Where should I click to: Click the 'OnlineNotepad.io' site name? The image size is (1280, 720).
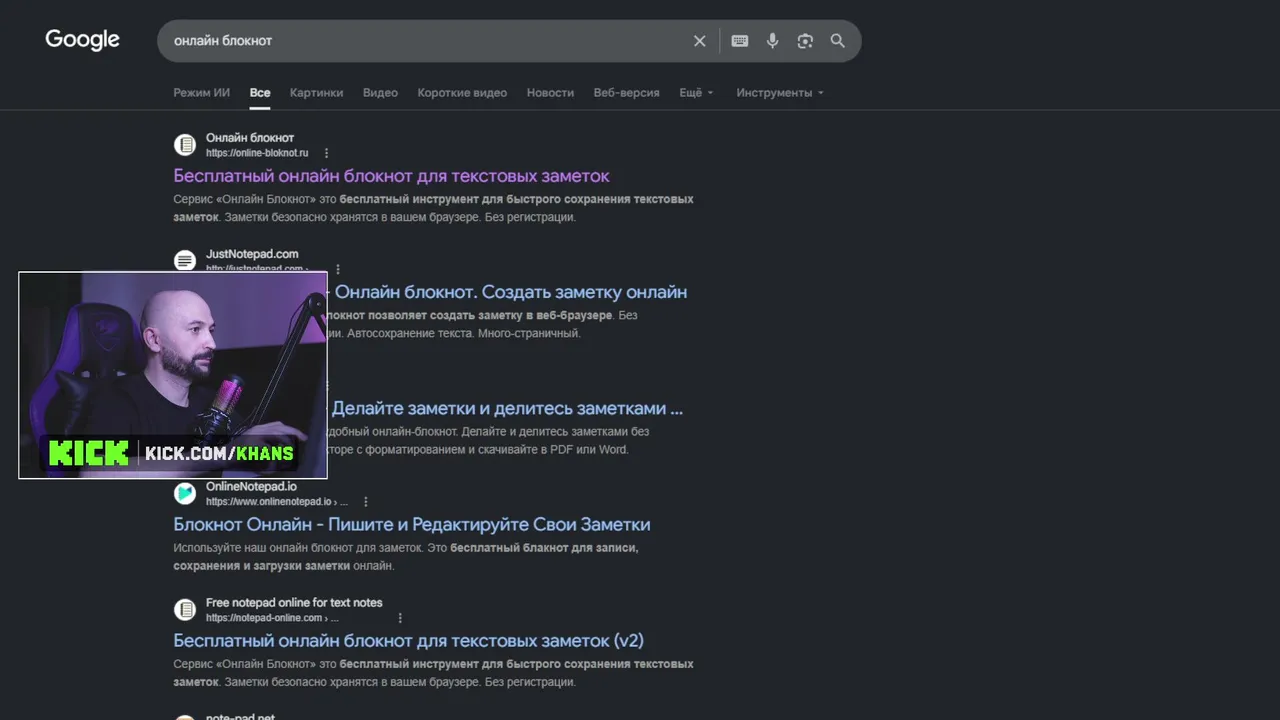coord(251,487)
